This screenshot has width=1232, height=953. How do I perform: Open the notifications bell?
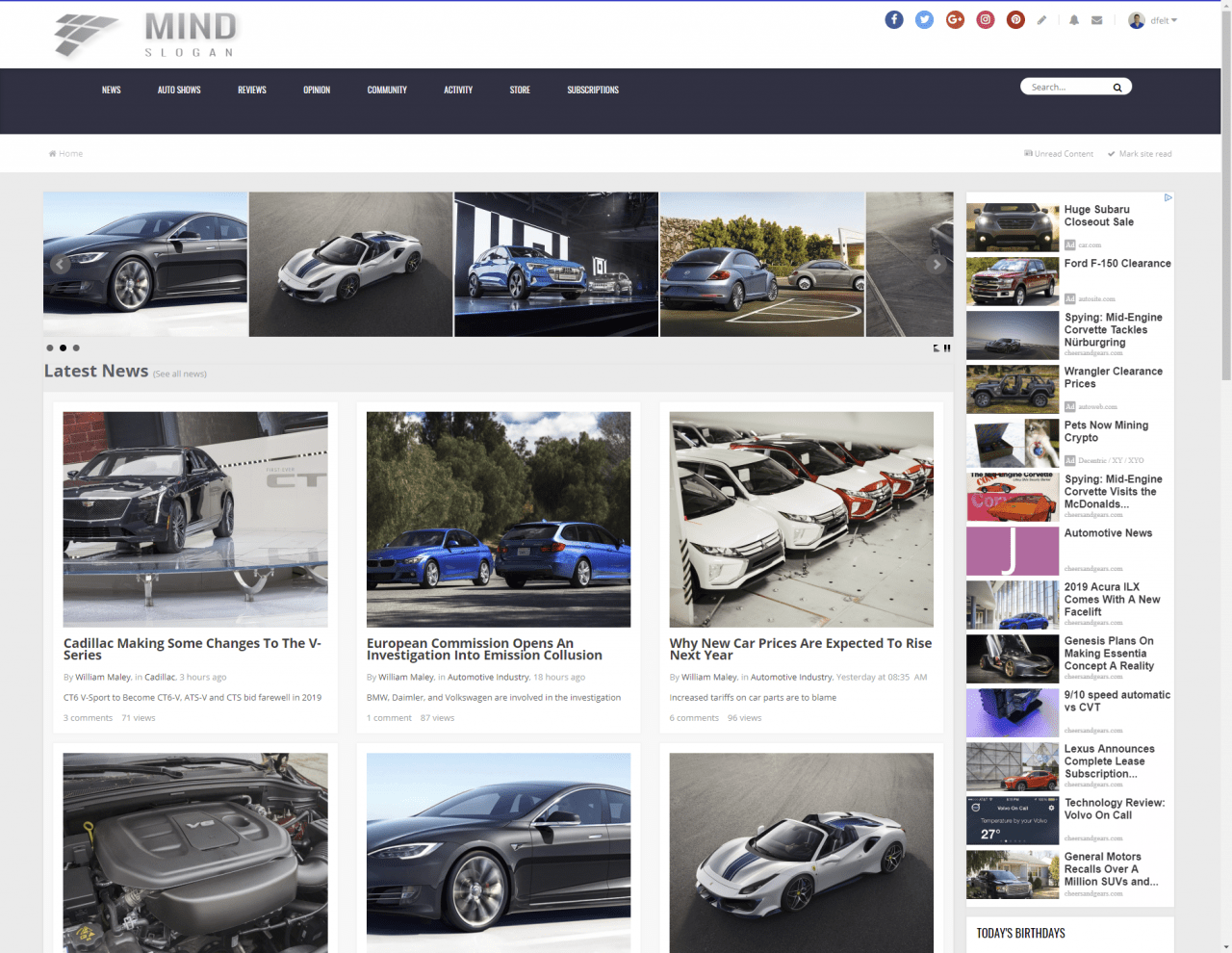tap(1073, 20)
